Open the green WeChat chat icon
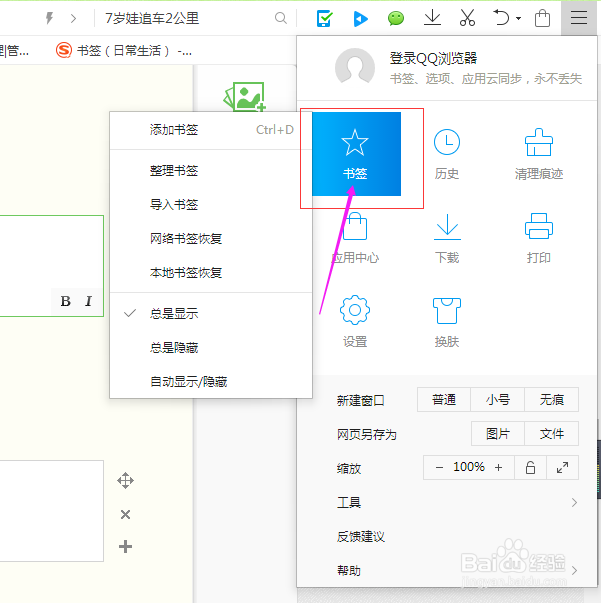The image size is (601, 603). [x=396, y=18]
